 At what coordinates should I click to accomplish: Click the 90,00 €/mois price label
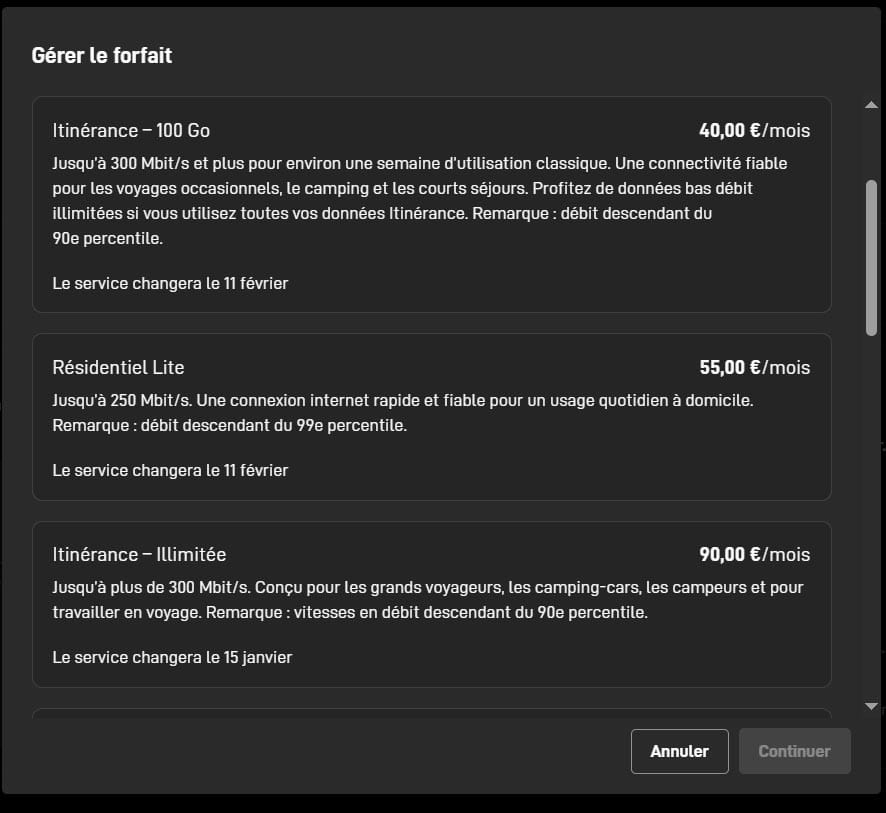coord(754,554)
